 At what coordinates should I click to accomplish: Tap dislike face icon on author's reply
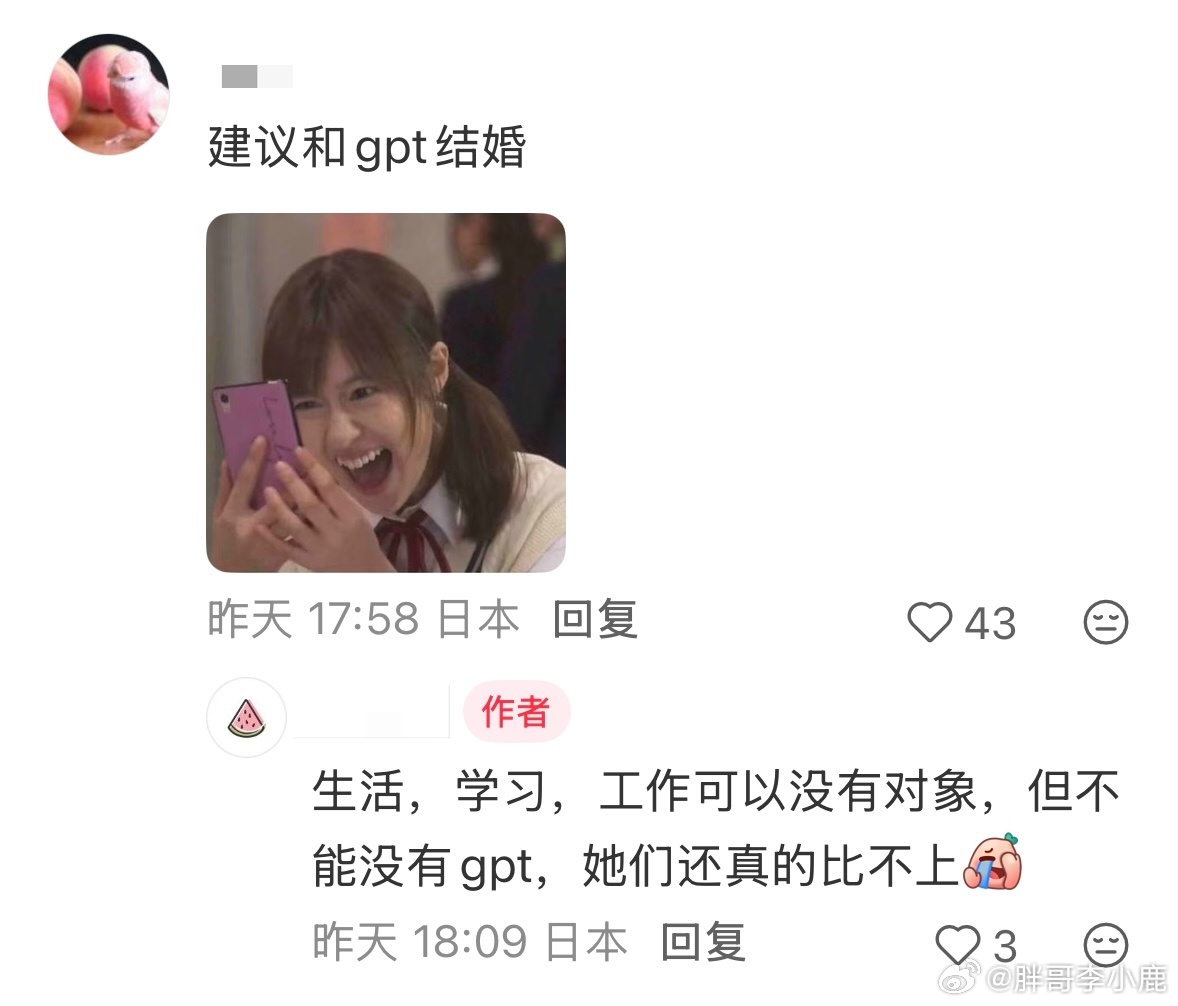(1105, 944)
